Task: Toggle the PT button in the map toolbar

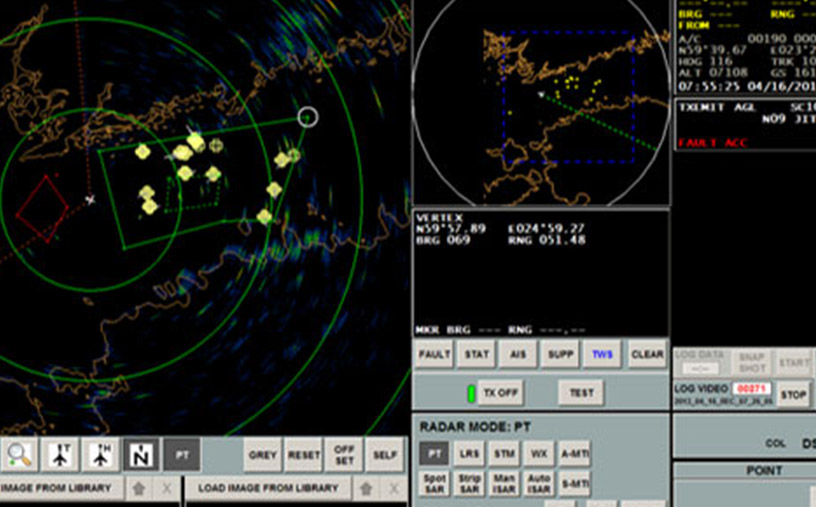Action: tap(182, 455)
